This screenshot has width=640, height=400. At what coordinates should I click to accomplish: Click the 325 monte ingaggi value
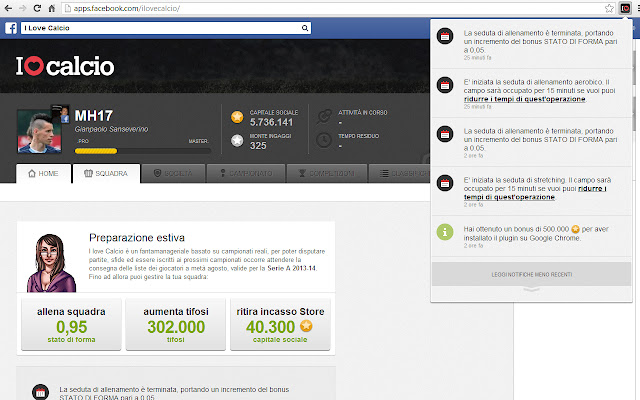pos(258,146)
